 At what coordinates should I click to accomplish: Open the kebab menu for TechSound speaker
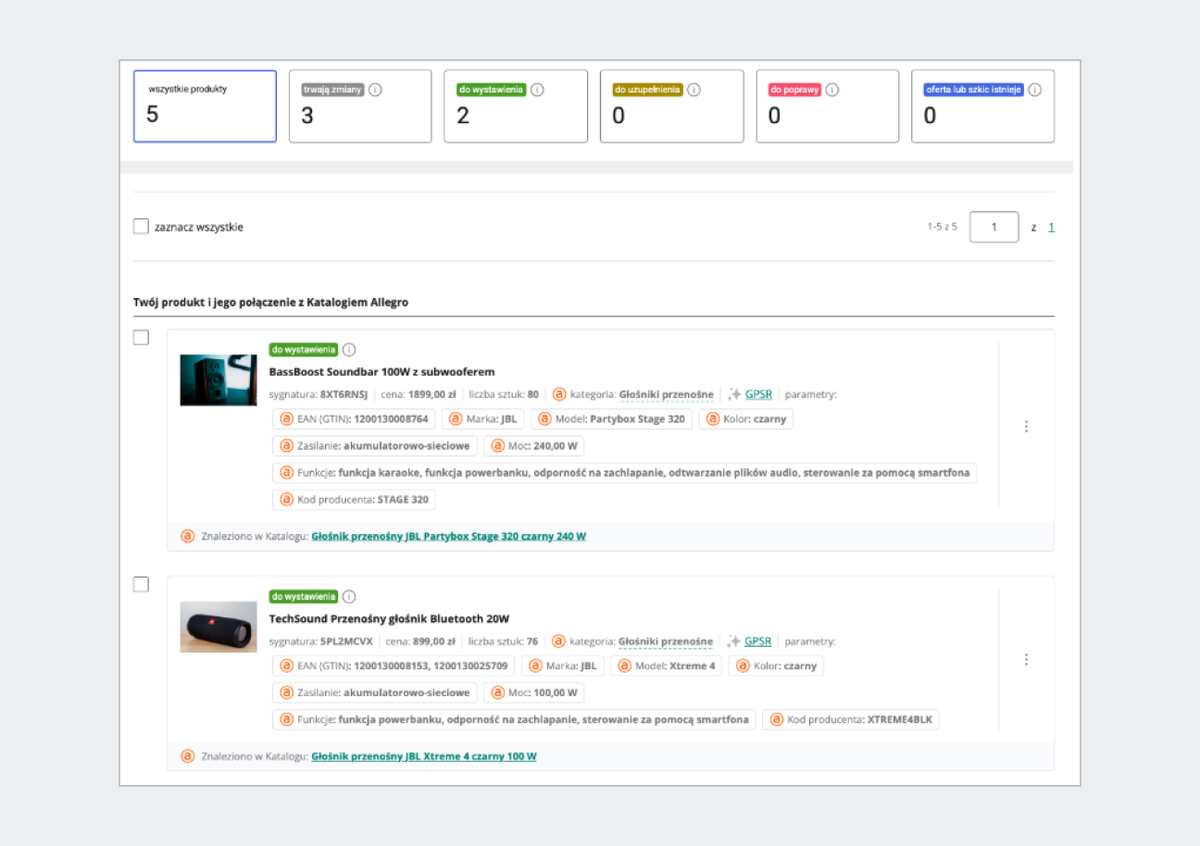(x=1026, y=659)
